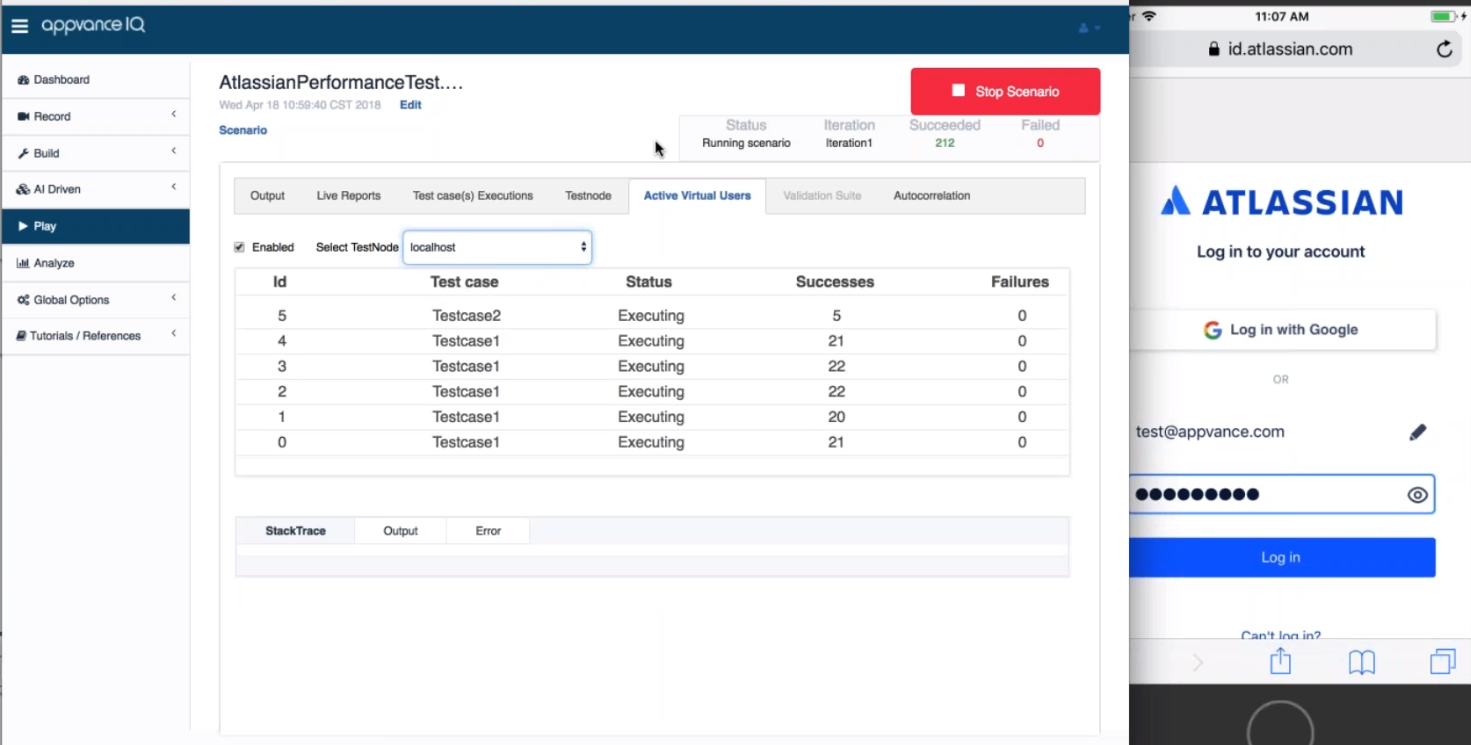The image size is (1471, 745).
Task: Click the Iteration1 value
Action: click(x=849, y=143)
